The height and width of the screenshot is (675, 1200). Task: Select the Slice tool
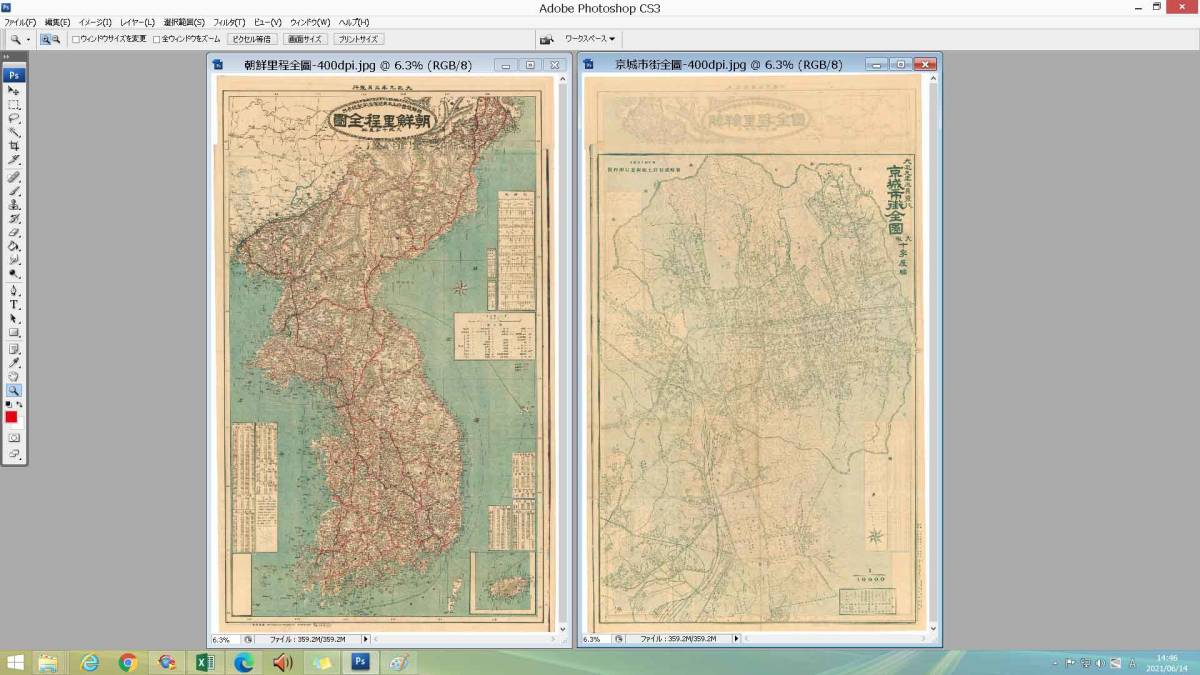pyautogui.click(x=14, y=159)
